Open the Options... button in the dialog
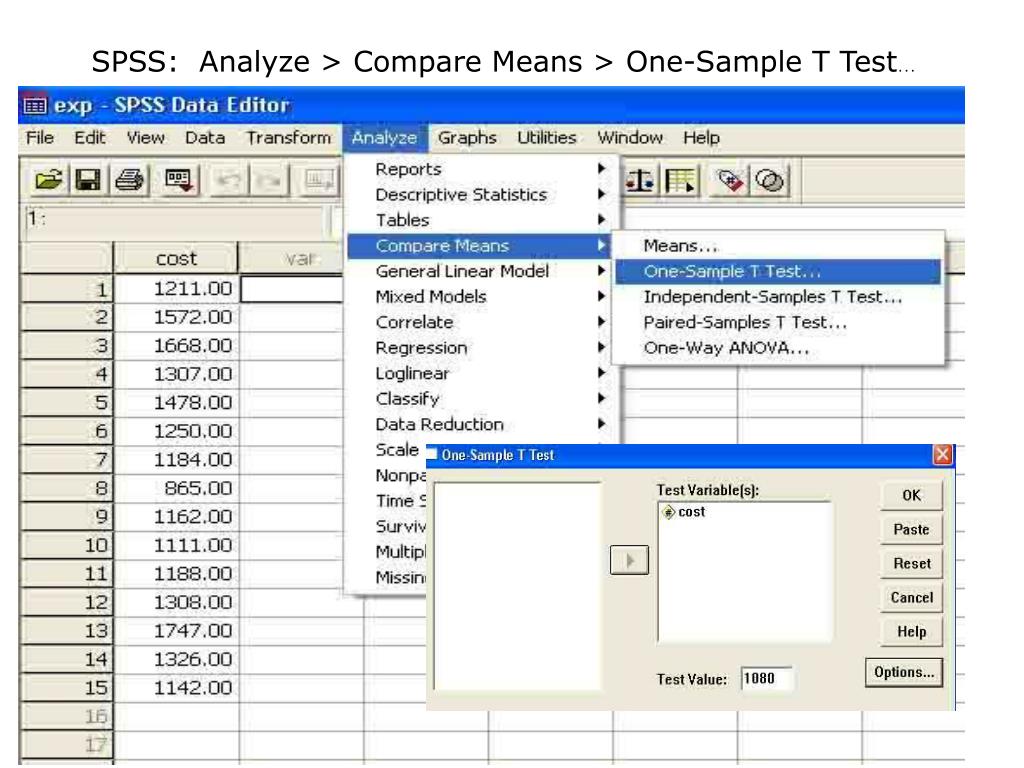Image resolution: width=1024 pixels, height=768 pixels. click(x=904, y=672)
